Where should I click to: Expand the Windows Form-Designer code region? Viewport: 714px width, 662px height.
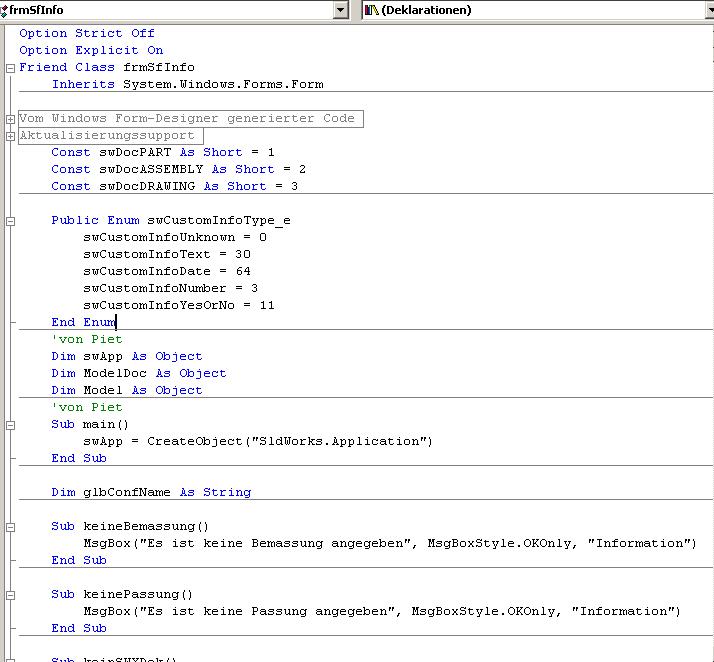(10, 119)
